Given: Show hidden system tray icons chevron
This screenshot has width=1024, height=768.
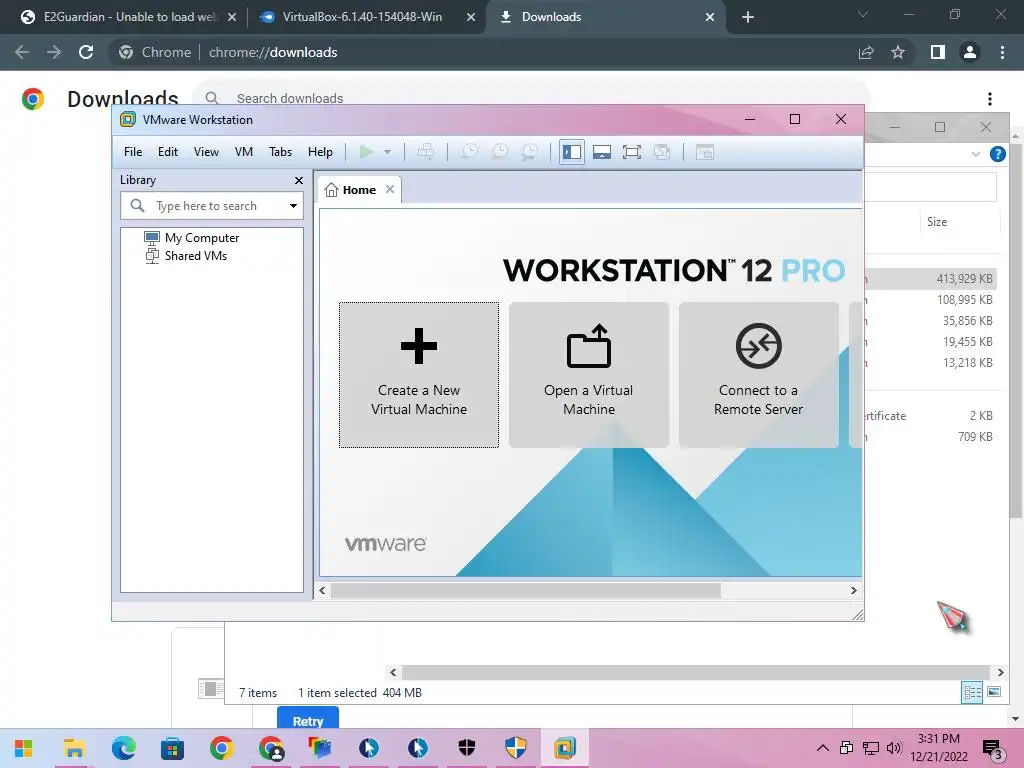Looking at the screenshot, I should [823, 748].
